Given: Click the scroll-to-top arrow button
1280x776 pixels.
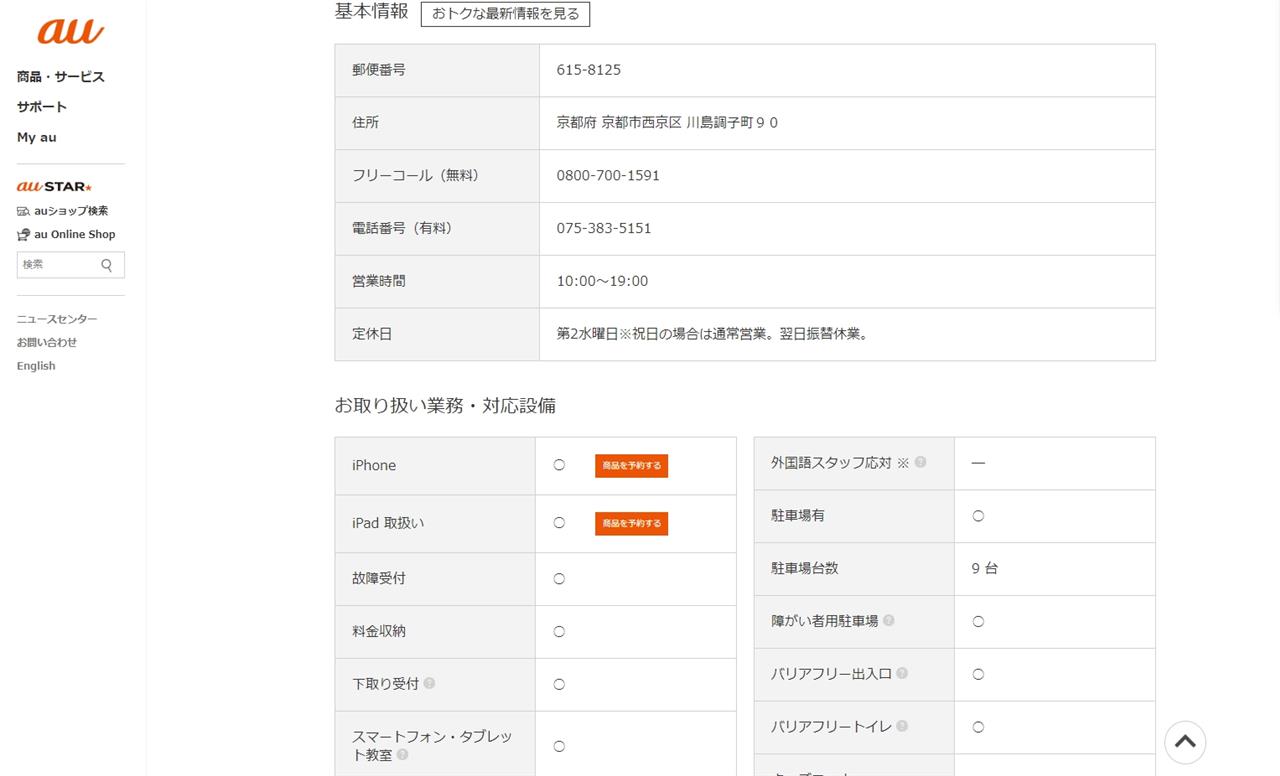Looking at the screenshot, I should click(1185, 742).
